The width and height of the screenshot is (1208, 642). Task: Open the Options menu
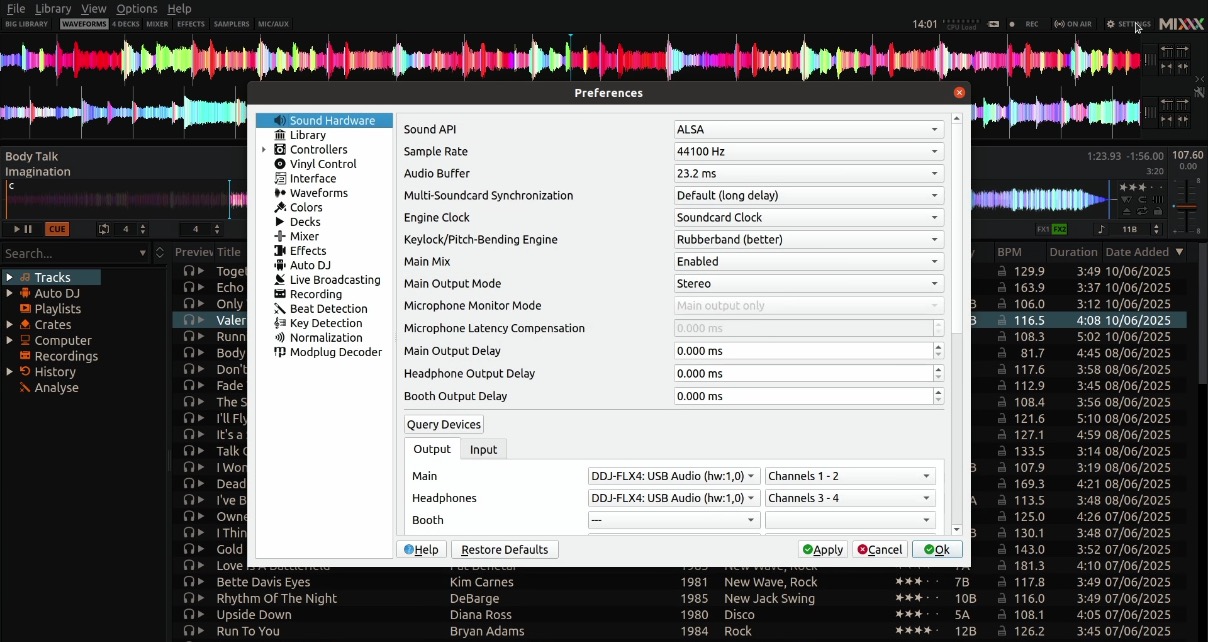point(137,8)
